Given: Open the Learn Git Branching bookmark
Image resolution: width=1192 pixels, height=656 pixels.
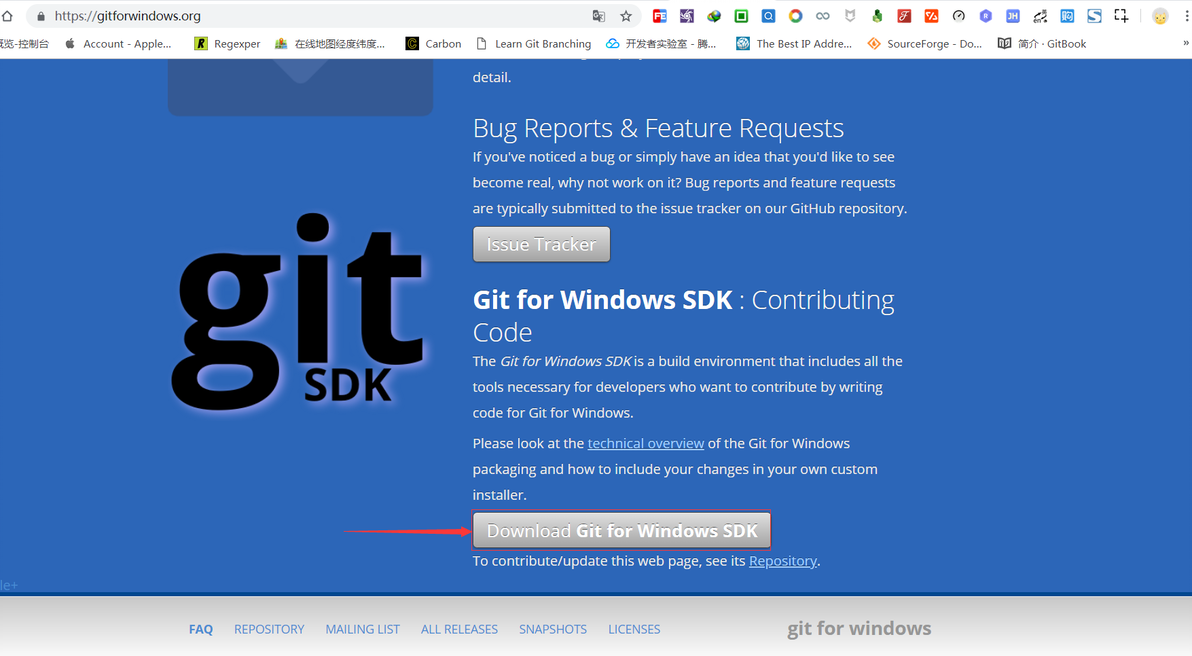Looking at the screenshot, I should click(533, 43).
